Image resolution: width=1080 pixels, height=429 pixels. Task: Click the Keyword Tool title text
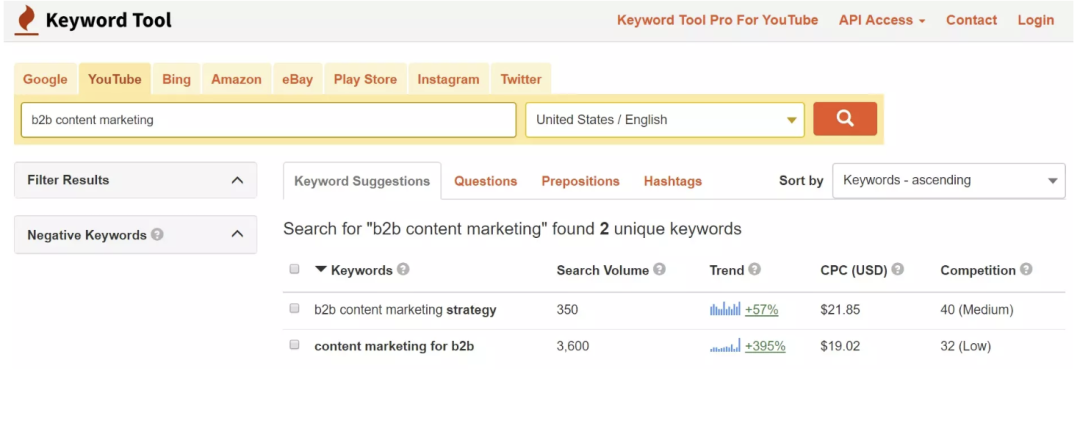coord(108,21)
